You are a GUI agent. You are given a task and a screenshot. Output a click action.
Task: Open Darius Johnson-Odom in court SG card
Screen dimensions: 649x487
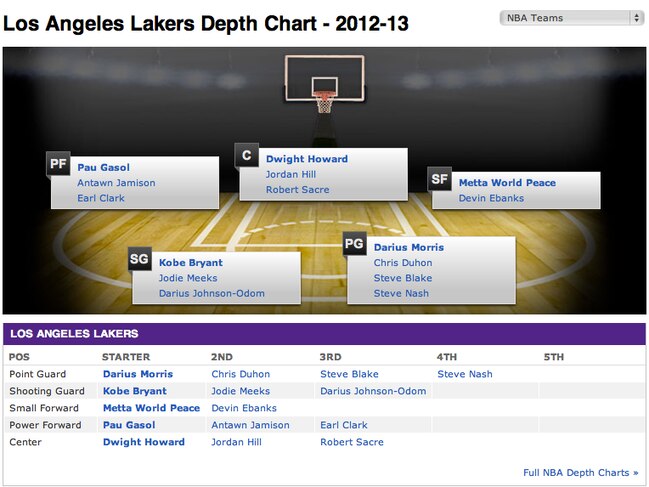[x=212, y=293]
